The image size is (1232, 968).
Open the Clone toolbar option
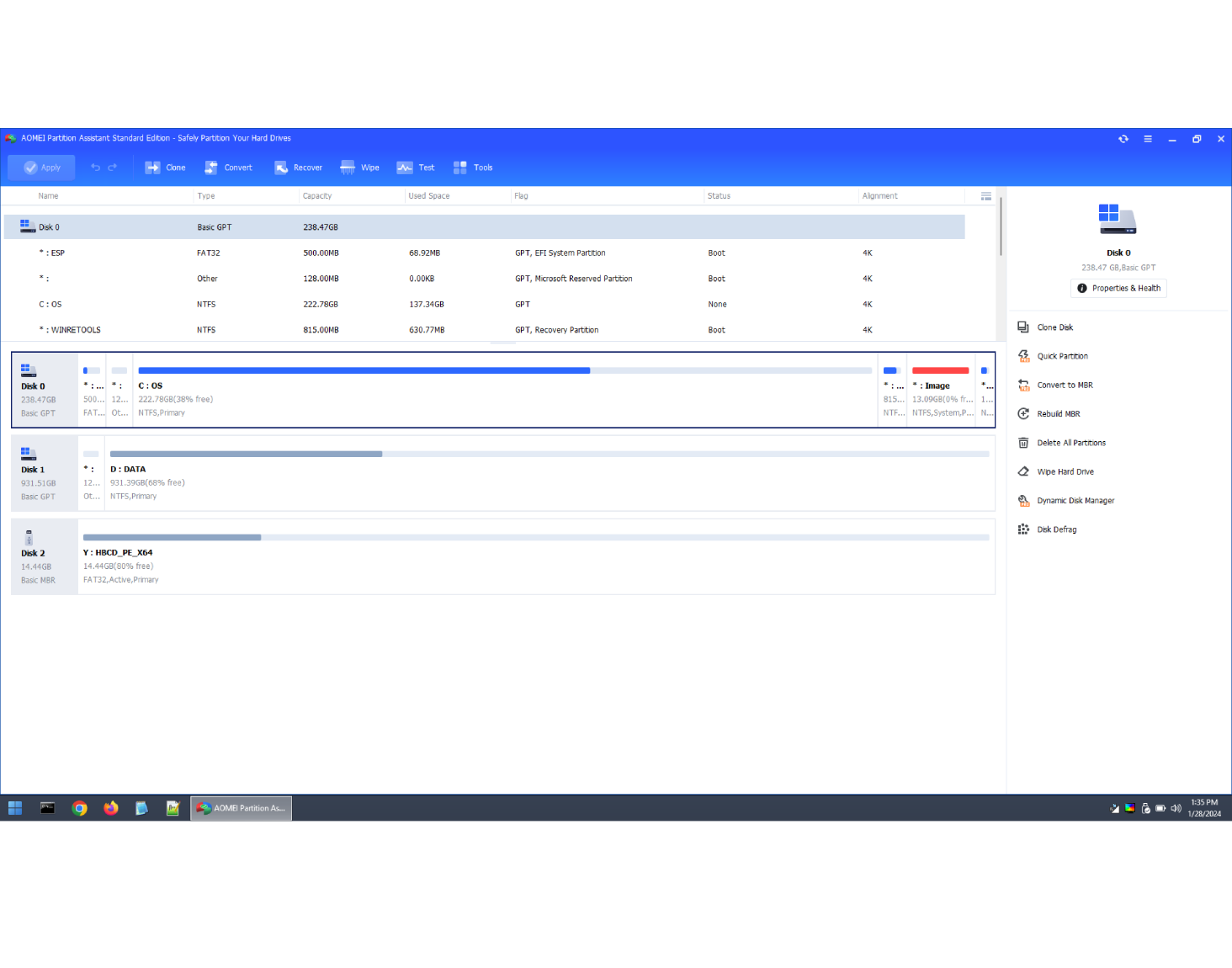[165, 168]
